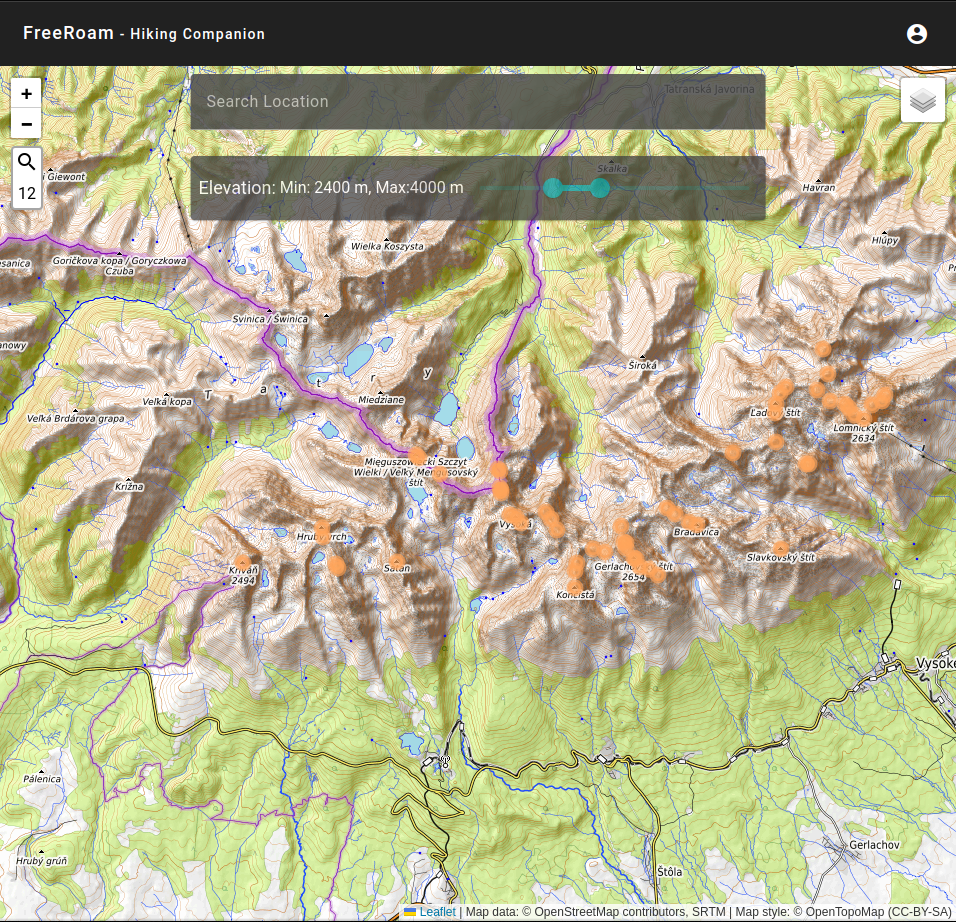The height and width of the screenshot is (922, 956).
Task: Click the Slavkovský štít peak marker
Action: 780,548
